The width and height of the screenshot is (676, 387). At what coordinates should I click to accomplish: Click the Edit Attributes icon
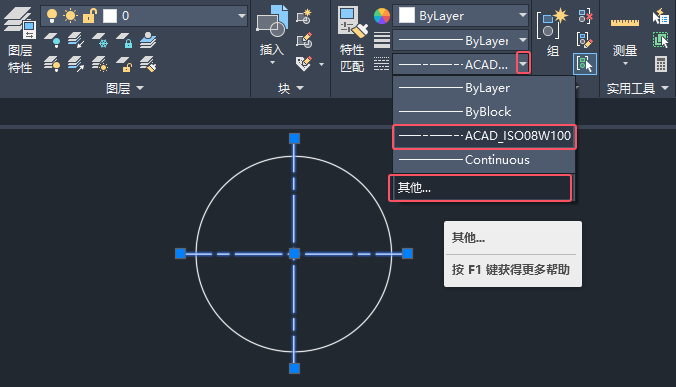(304, 64)
